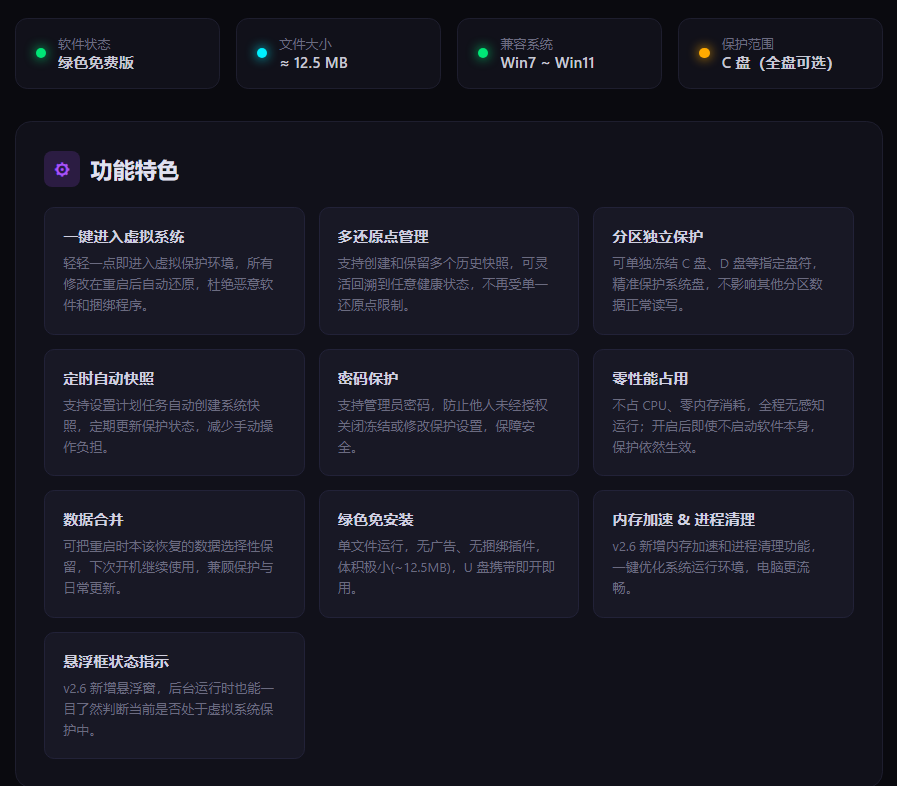Screen dimensions: 897x786
Task: Open the 一键进入虚拟系统 feature card title
Action: (x=124, y=237)
